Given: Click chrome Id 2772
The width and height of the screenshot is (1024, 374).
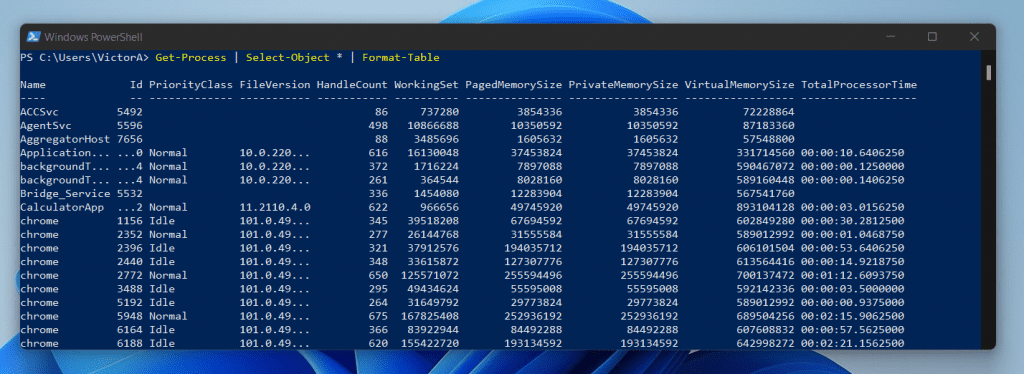Looking at the screenshot, I should pyautogui.click(x=129, y=275).
